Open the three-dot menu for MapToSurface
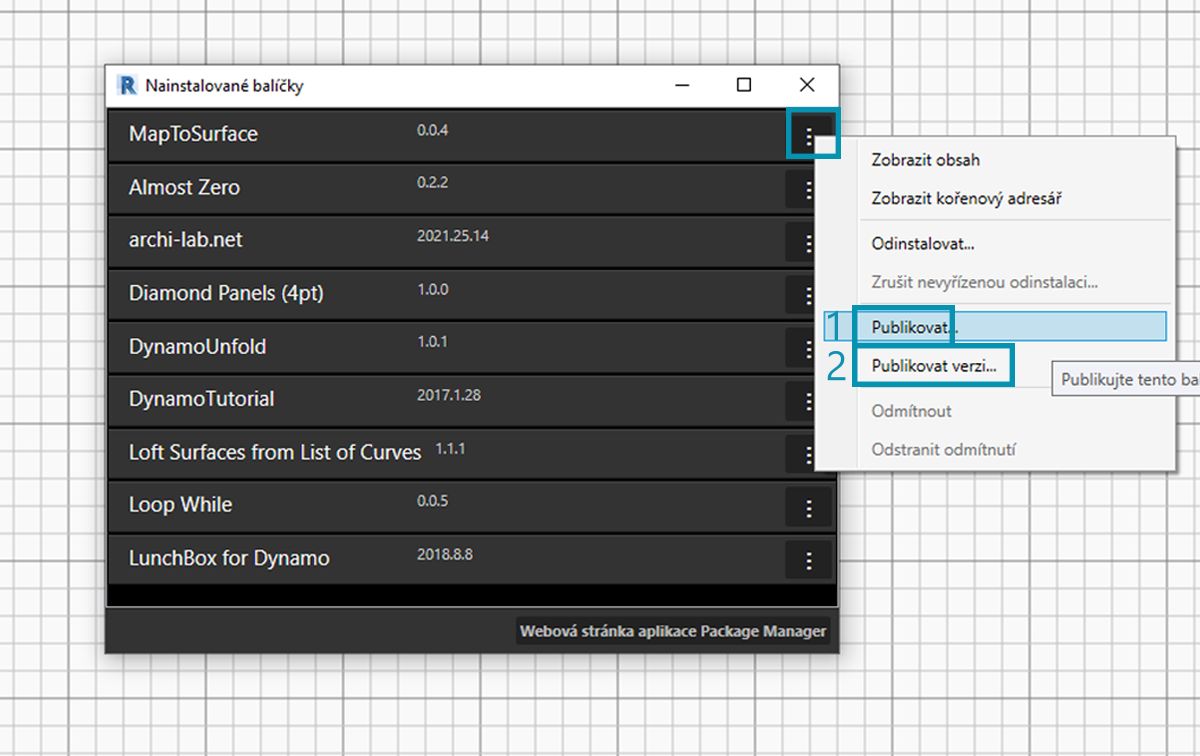The width and height of the screenshot is (1200, 756). (x=811, y=135)
